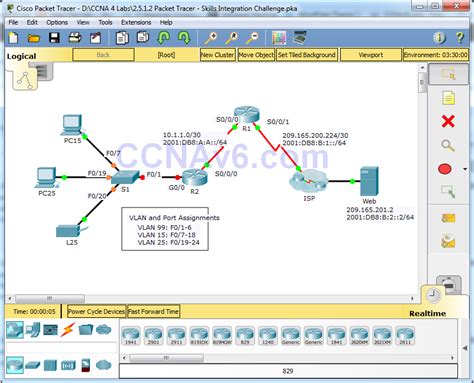This screenshot has width=474, height=383.
Task: Save the network with the floppy icon
Action: [54, 38]
